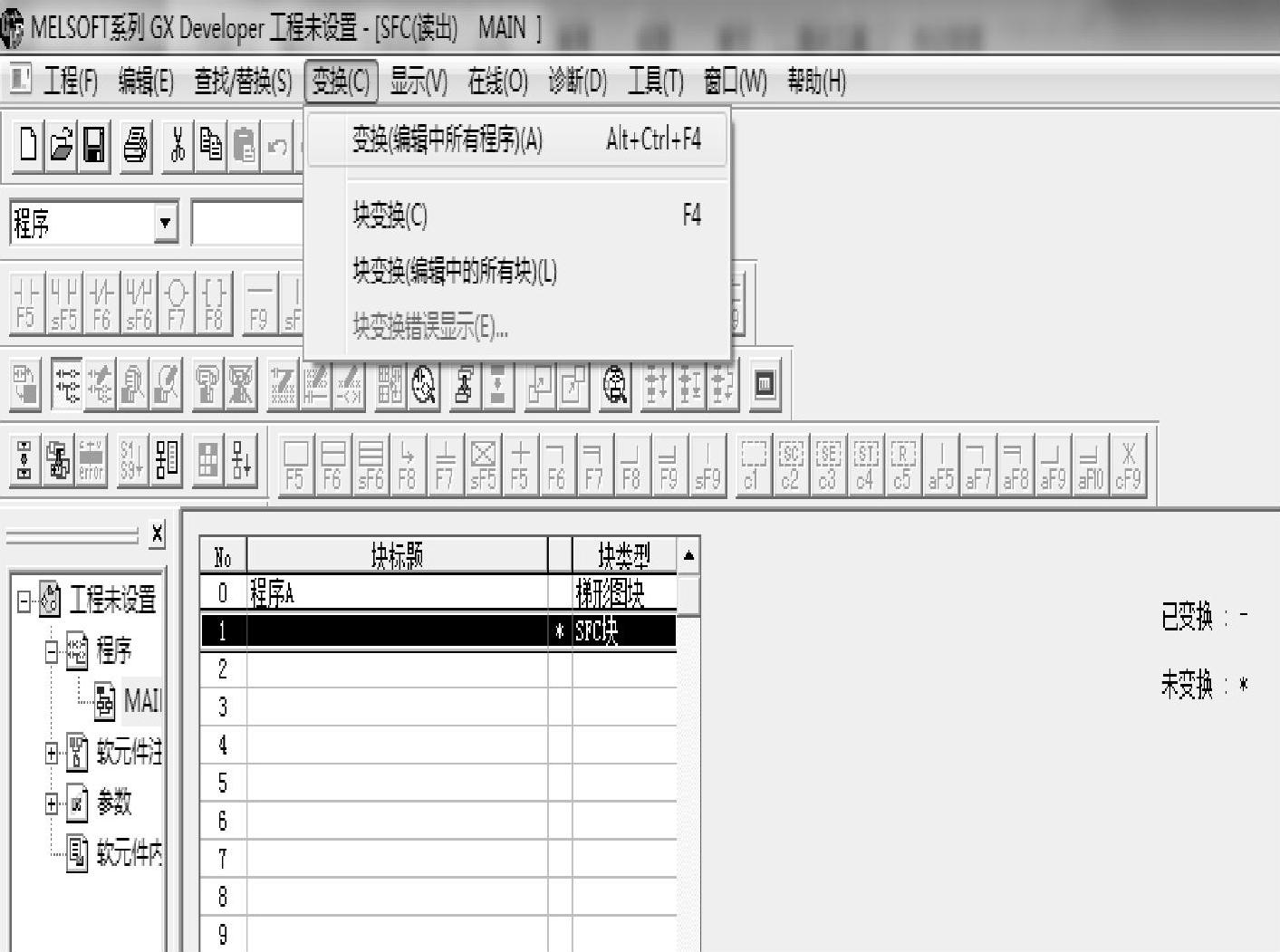Screen dimensions: 1280x952
Task: Choose 块变换(C) F4 menu entry
Action: click(517, 216)
